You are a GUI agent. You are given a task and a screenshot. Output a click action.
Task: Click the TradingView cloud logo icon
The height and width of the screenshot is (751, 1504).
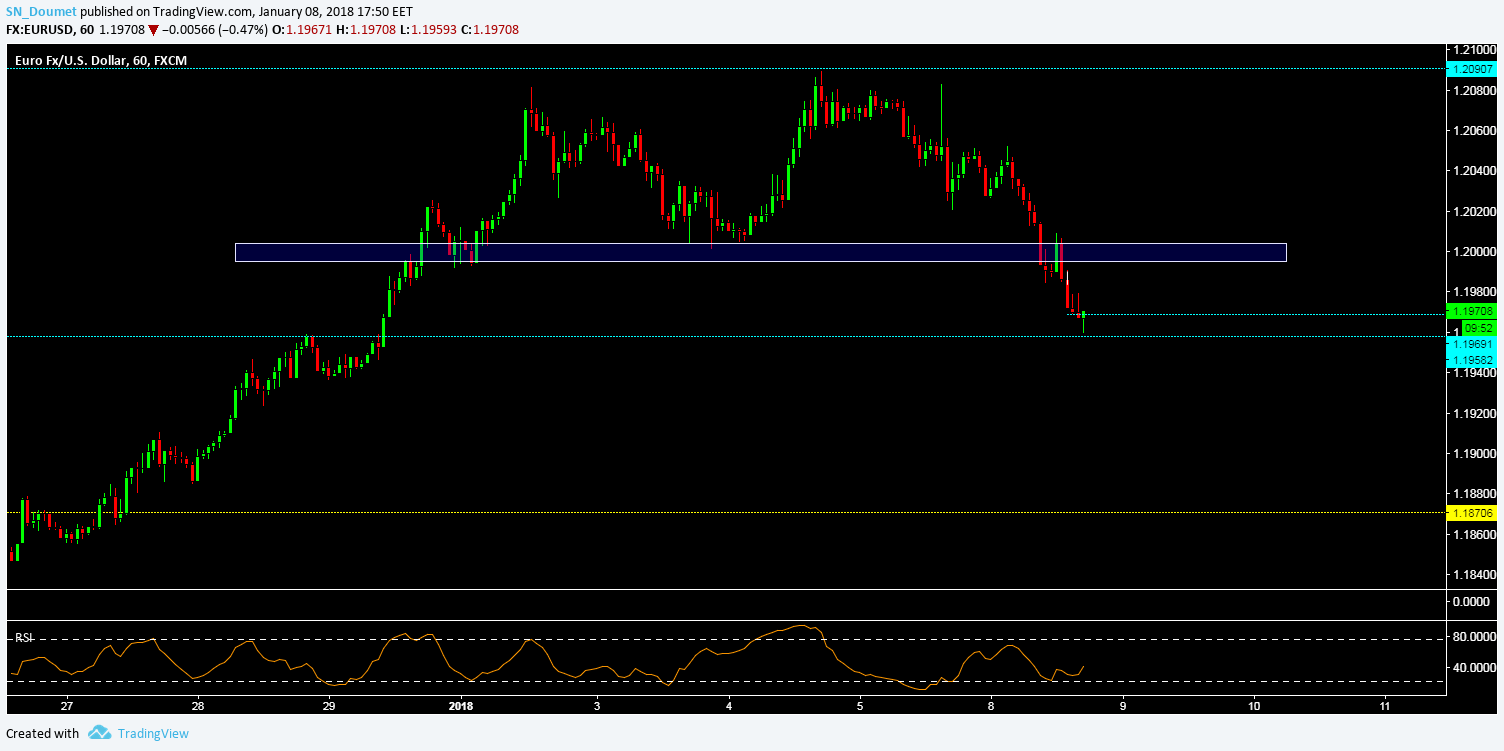click(98, 733)
